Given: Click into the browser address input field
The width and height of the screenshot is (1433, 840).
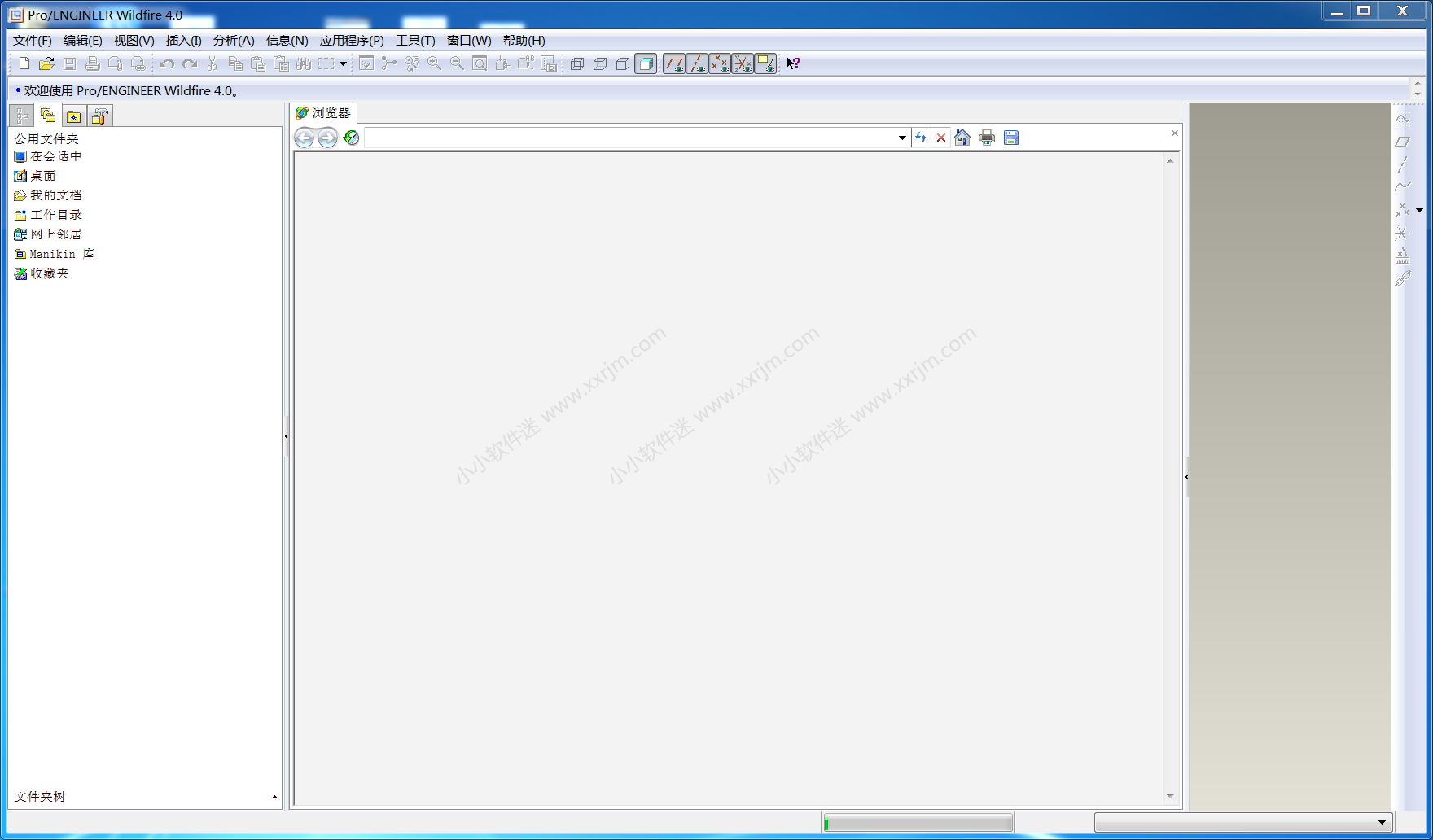Looking at the screenshot, I should pos(630,138).
